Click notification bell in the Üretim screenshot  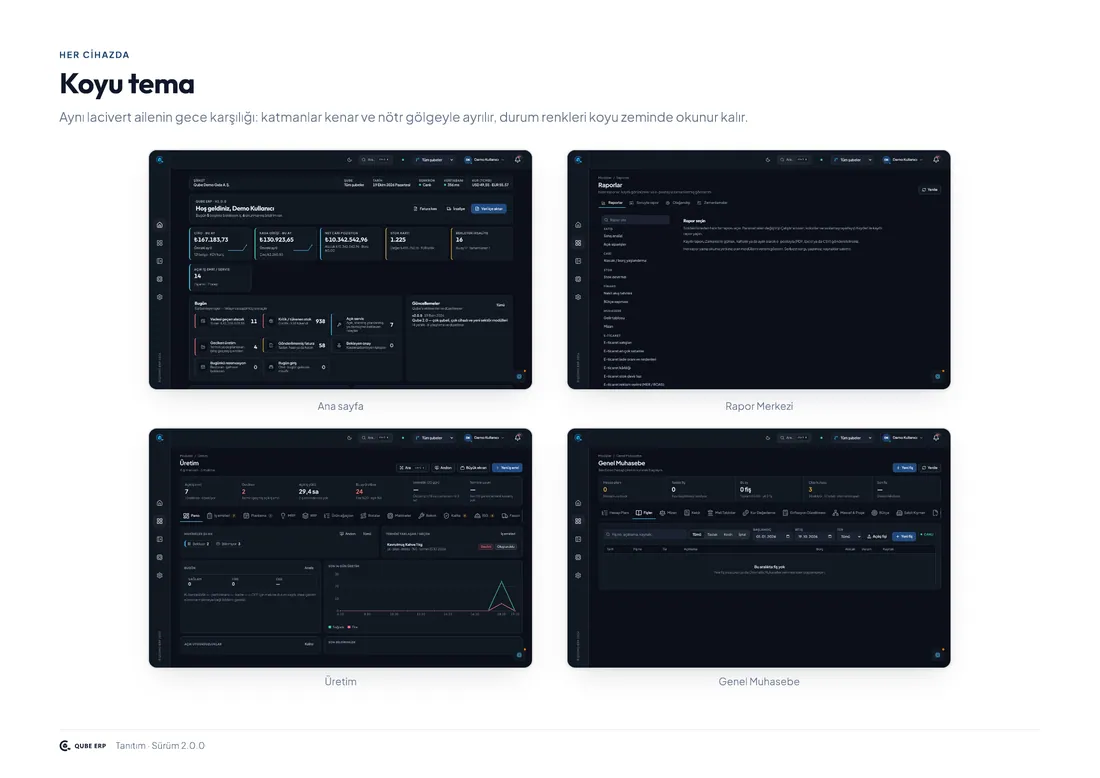[518, 438]
